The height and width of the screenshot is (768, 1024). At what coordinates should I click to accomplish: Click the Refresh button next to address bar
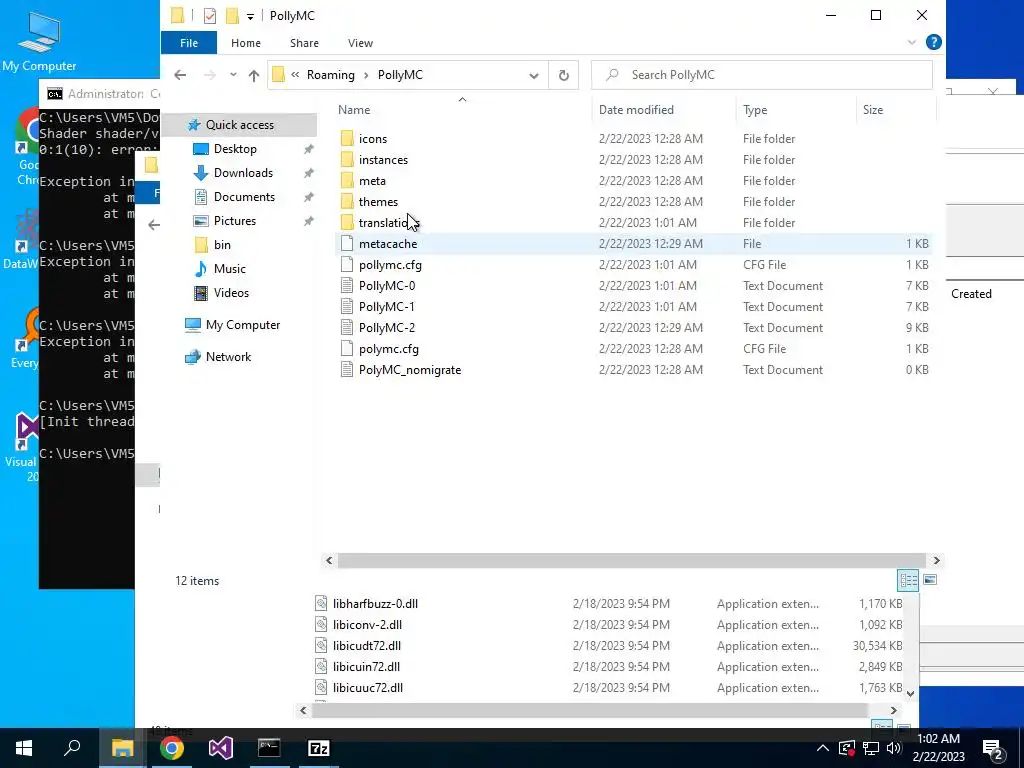point(564,75)
